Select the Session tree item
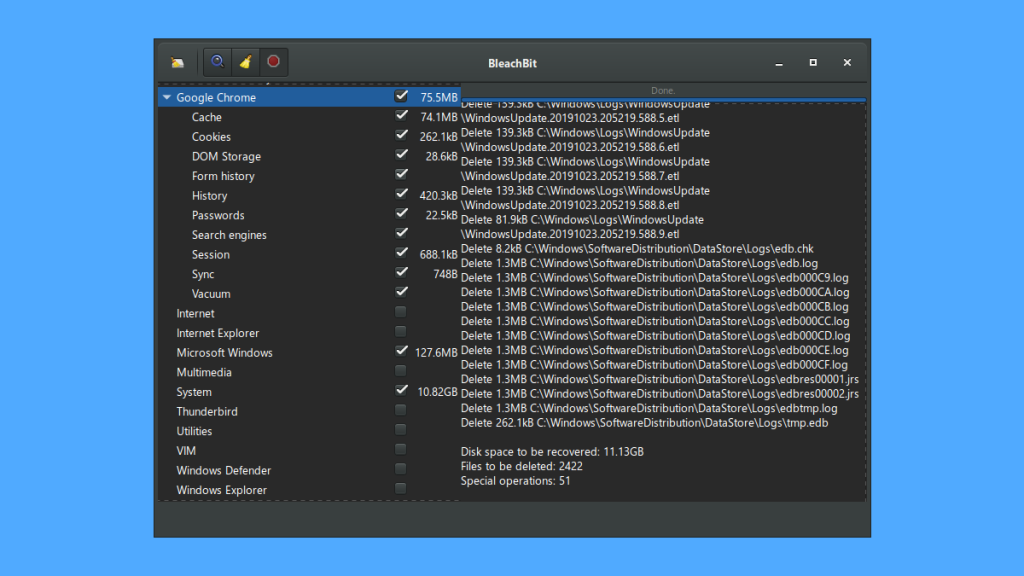The image size is (1024, 576). point(210,255)
